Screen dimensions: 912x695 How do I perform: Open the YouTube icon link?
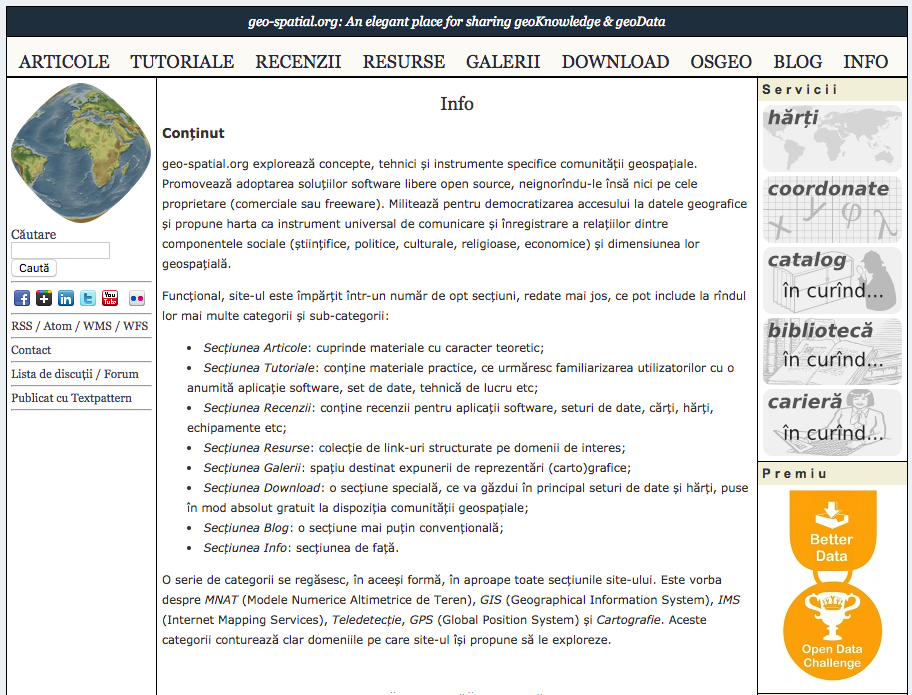(110, 298)
